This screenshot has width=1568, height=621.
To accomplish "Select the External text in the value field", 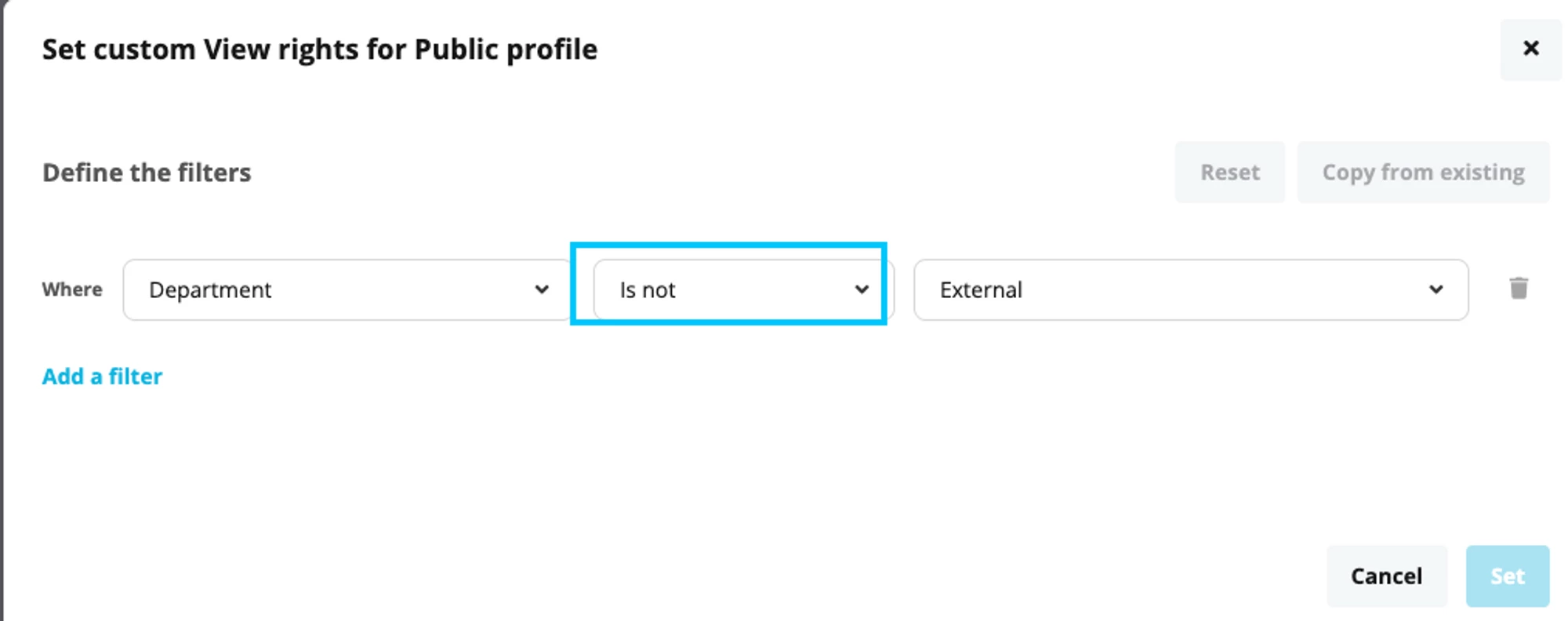I will coord(981,290).
